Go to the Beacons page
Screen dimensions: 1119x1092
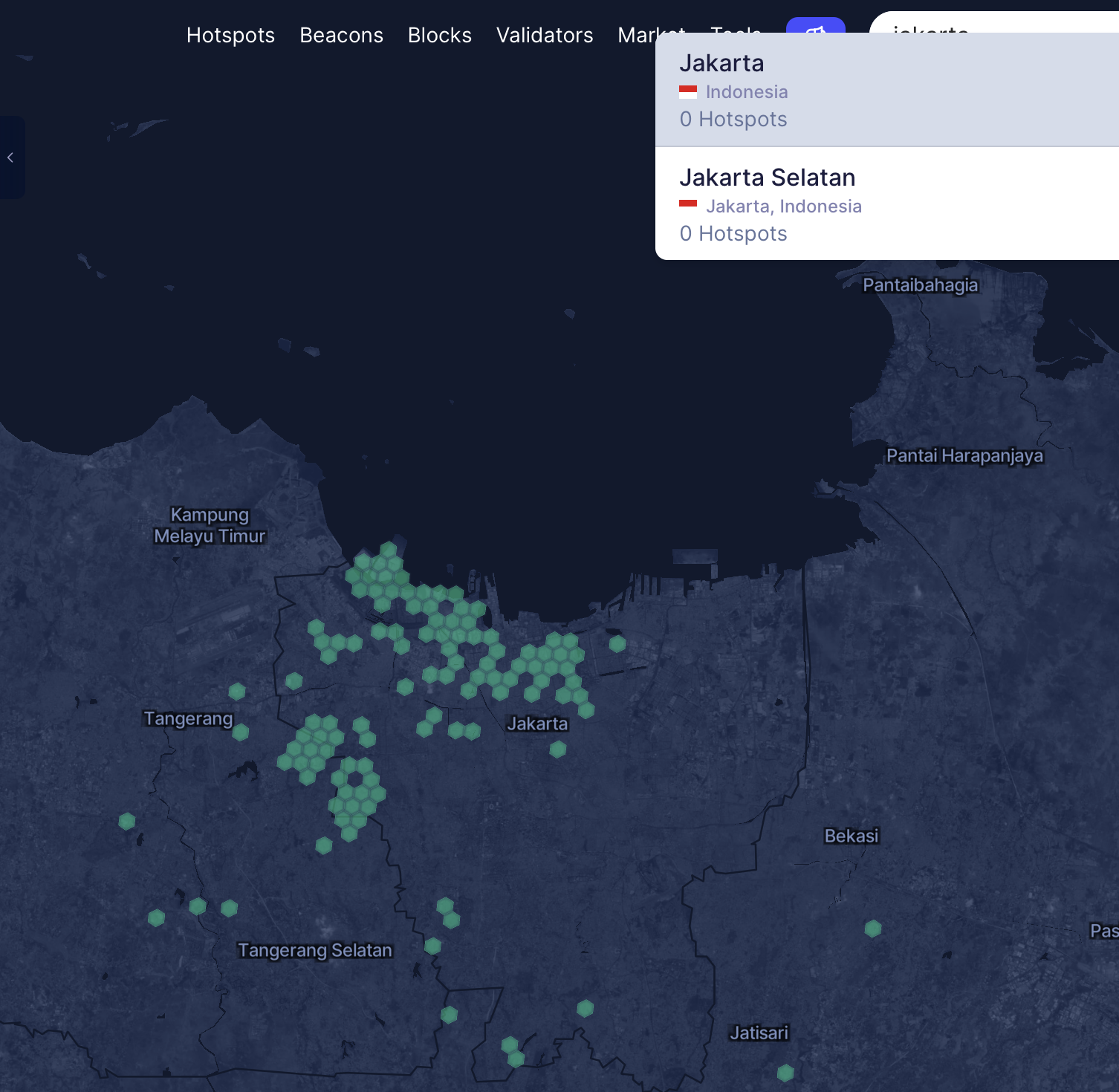point(341,35)
